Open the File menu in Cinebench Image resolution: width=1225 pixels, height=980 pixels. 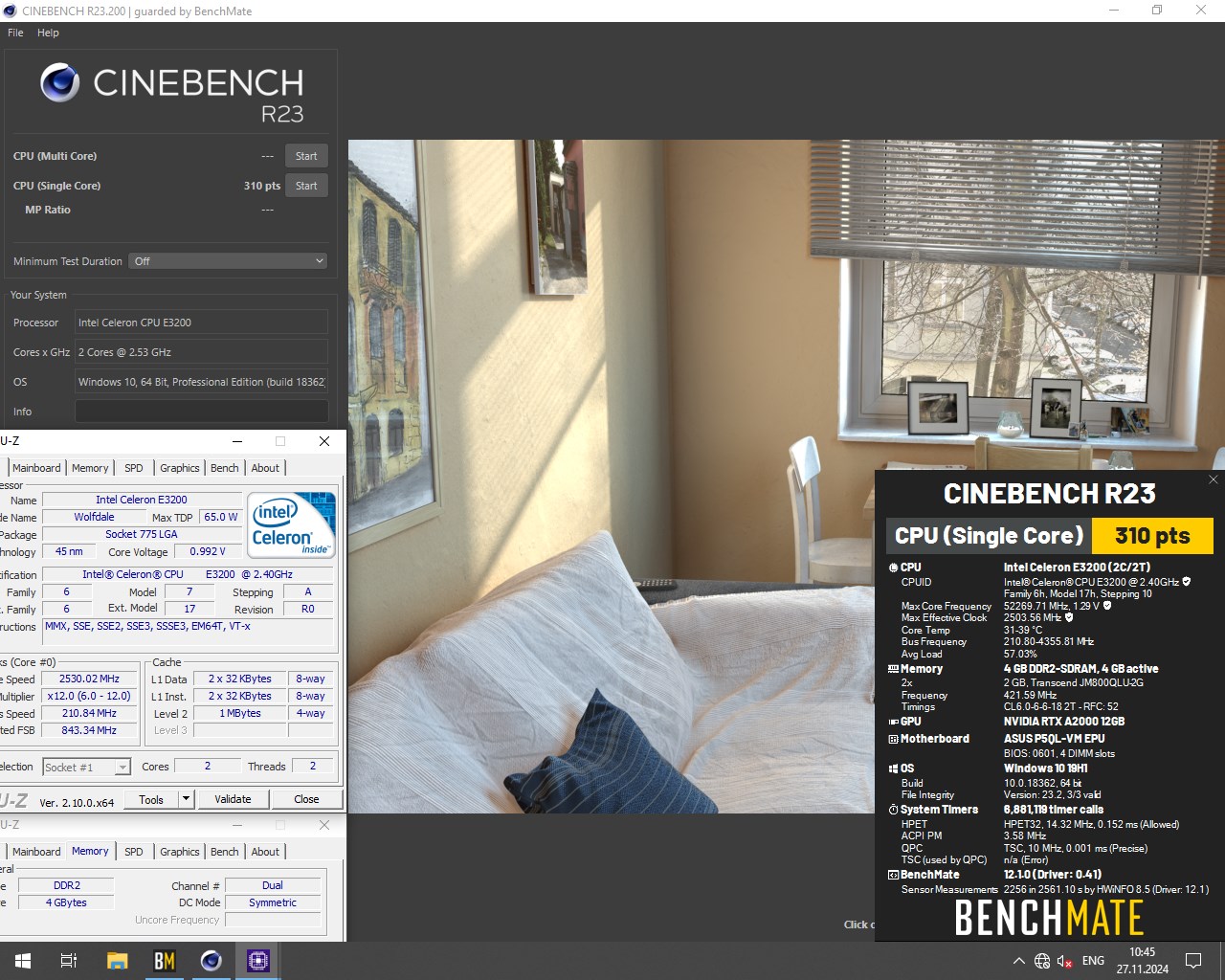(x=15, y=33)
